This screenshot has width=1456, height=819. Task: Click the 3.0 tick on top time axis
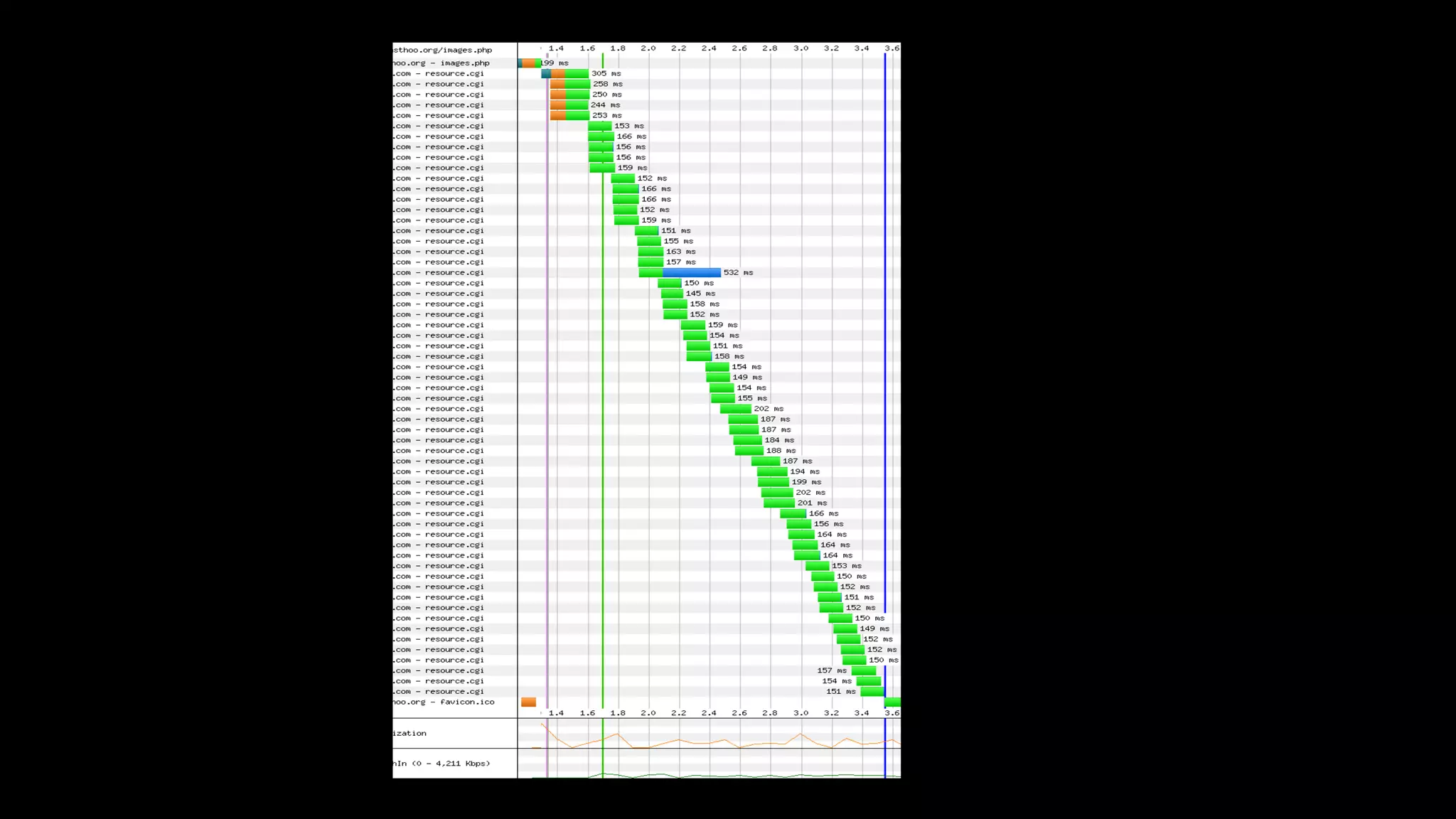pyautogui.click(x=801, y=48)
